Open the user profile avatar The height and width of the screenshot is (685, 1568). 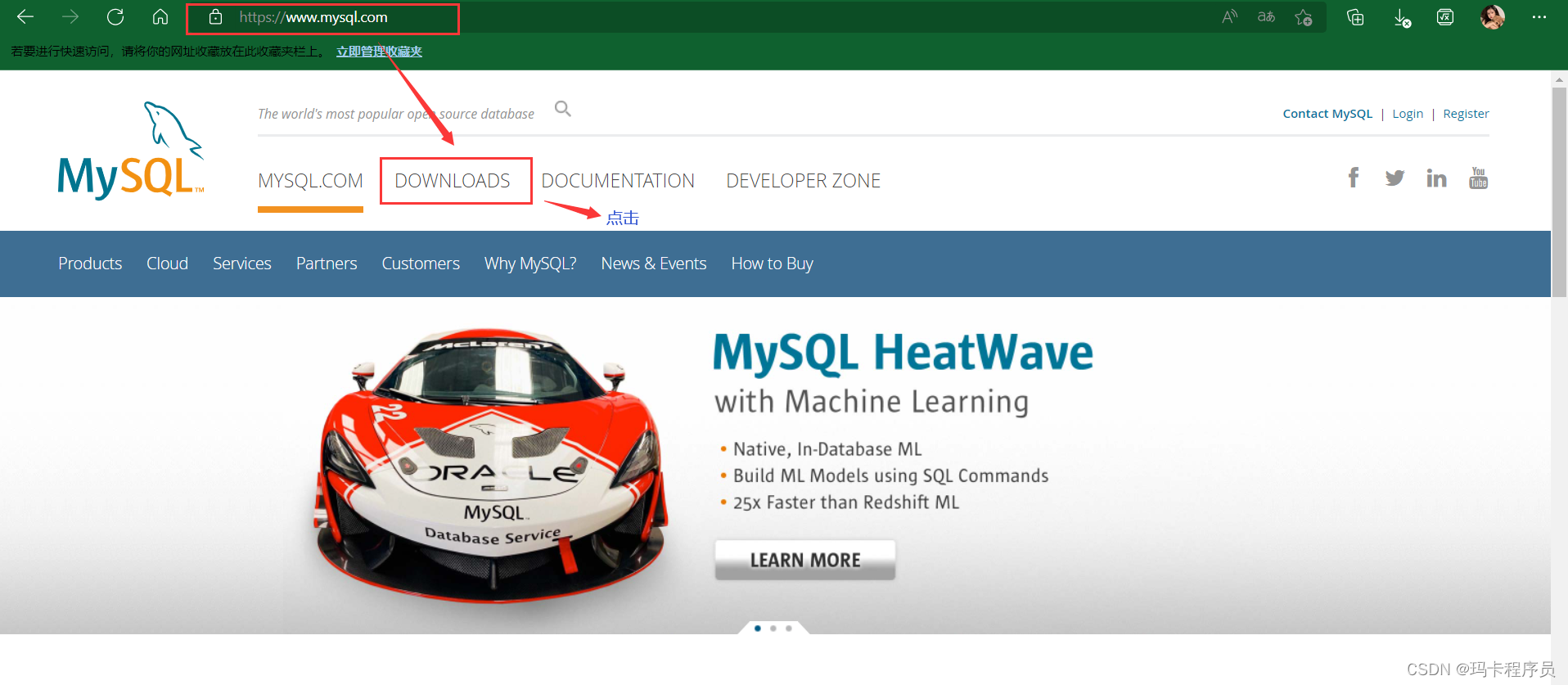[1493, 17]
